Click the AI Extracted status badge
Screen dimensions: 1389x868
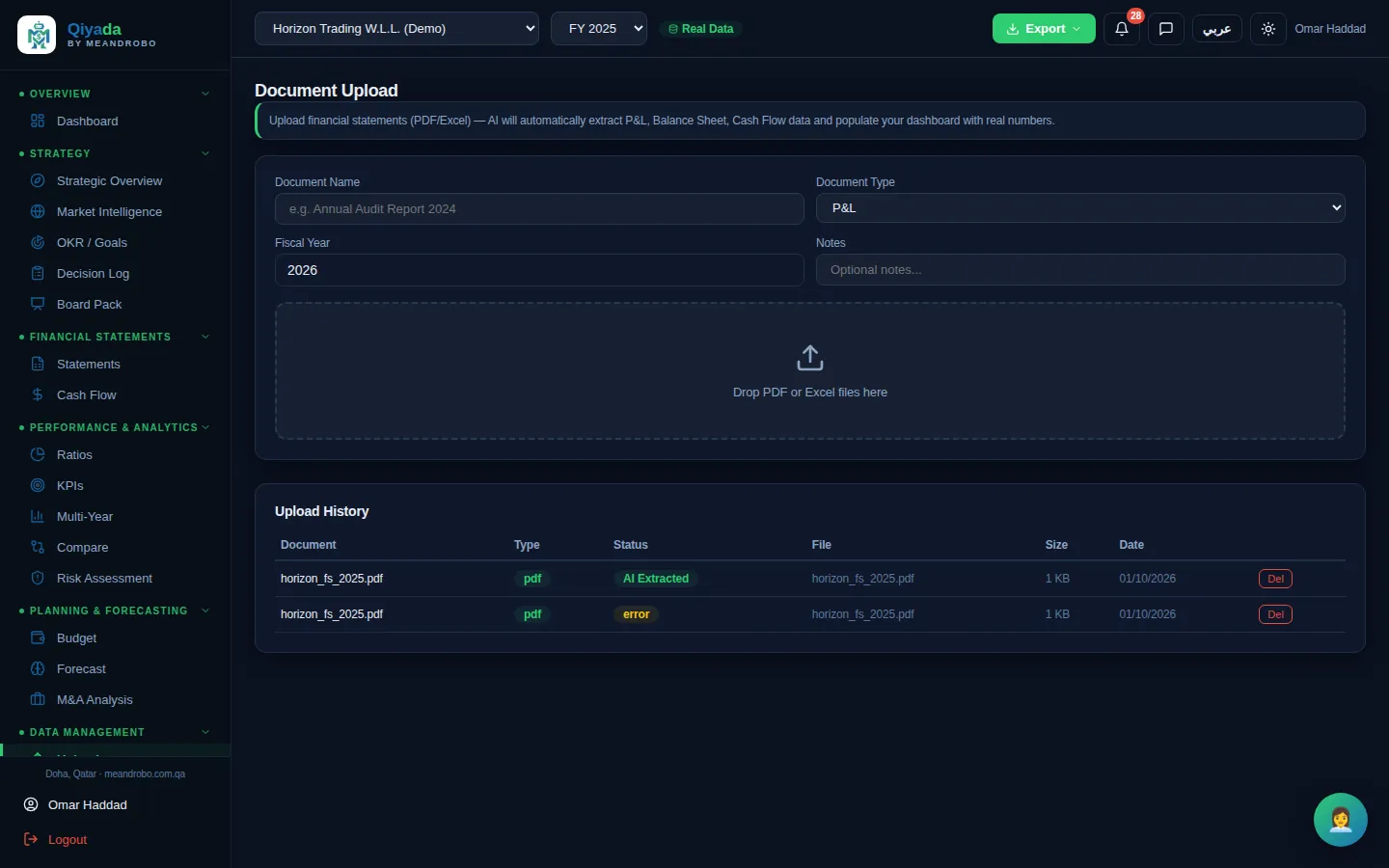pyautogui.click(x=656, y=579)
